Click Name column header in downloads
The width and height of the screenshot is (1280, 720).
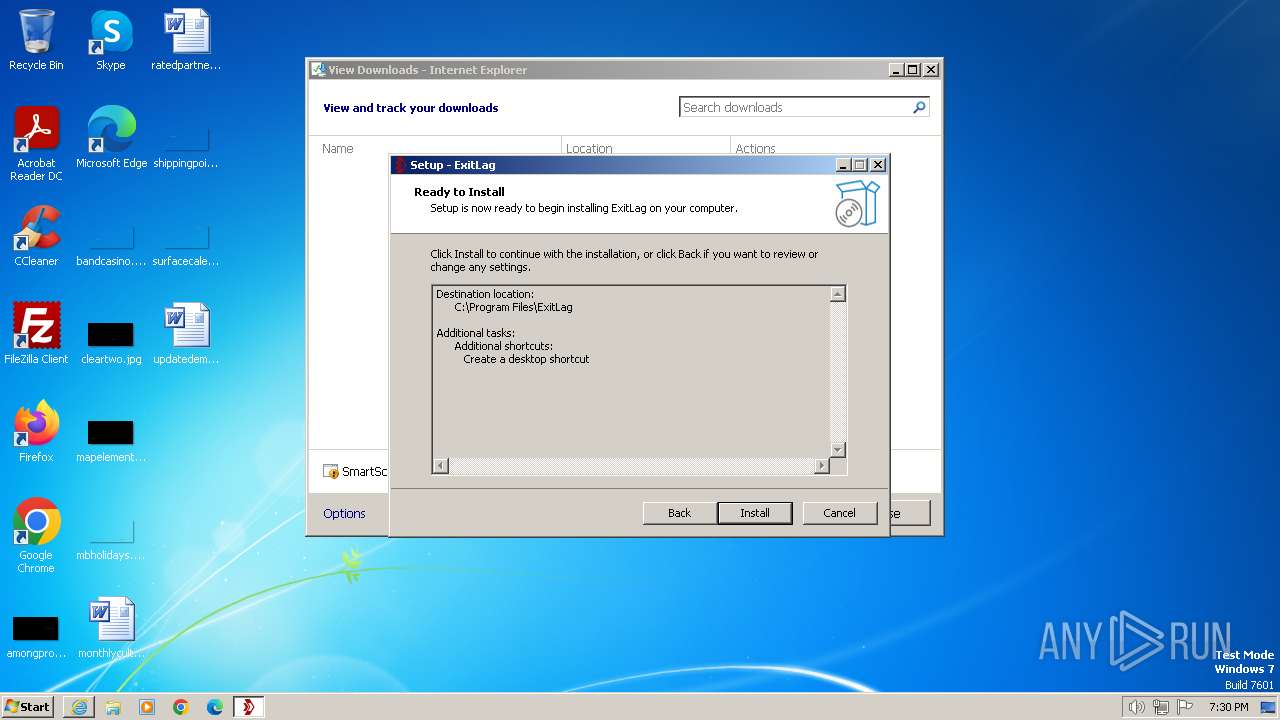tap(337, 148)
